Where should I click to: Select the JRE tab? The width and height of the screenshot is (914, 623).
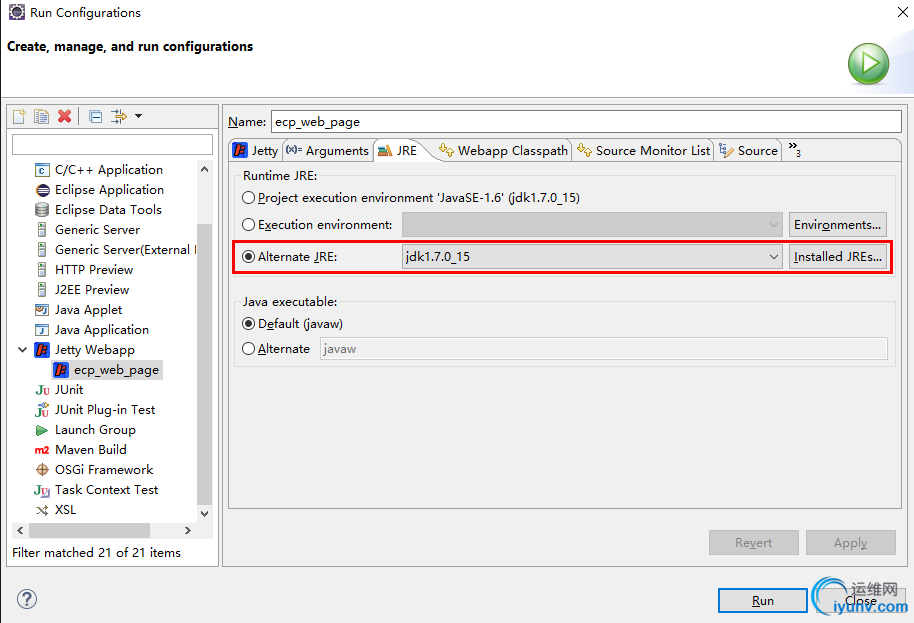(x=399, y=150)
